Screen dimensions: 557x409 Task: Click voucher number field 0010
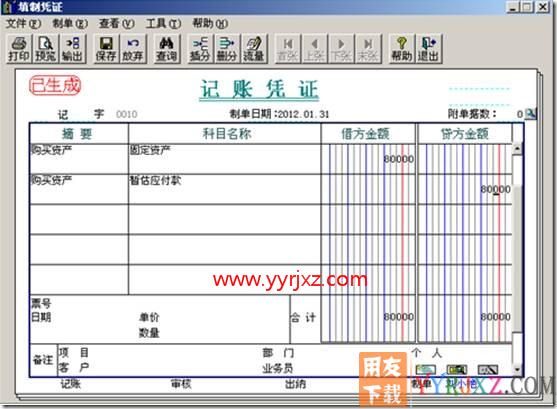coord(126,114)
